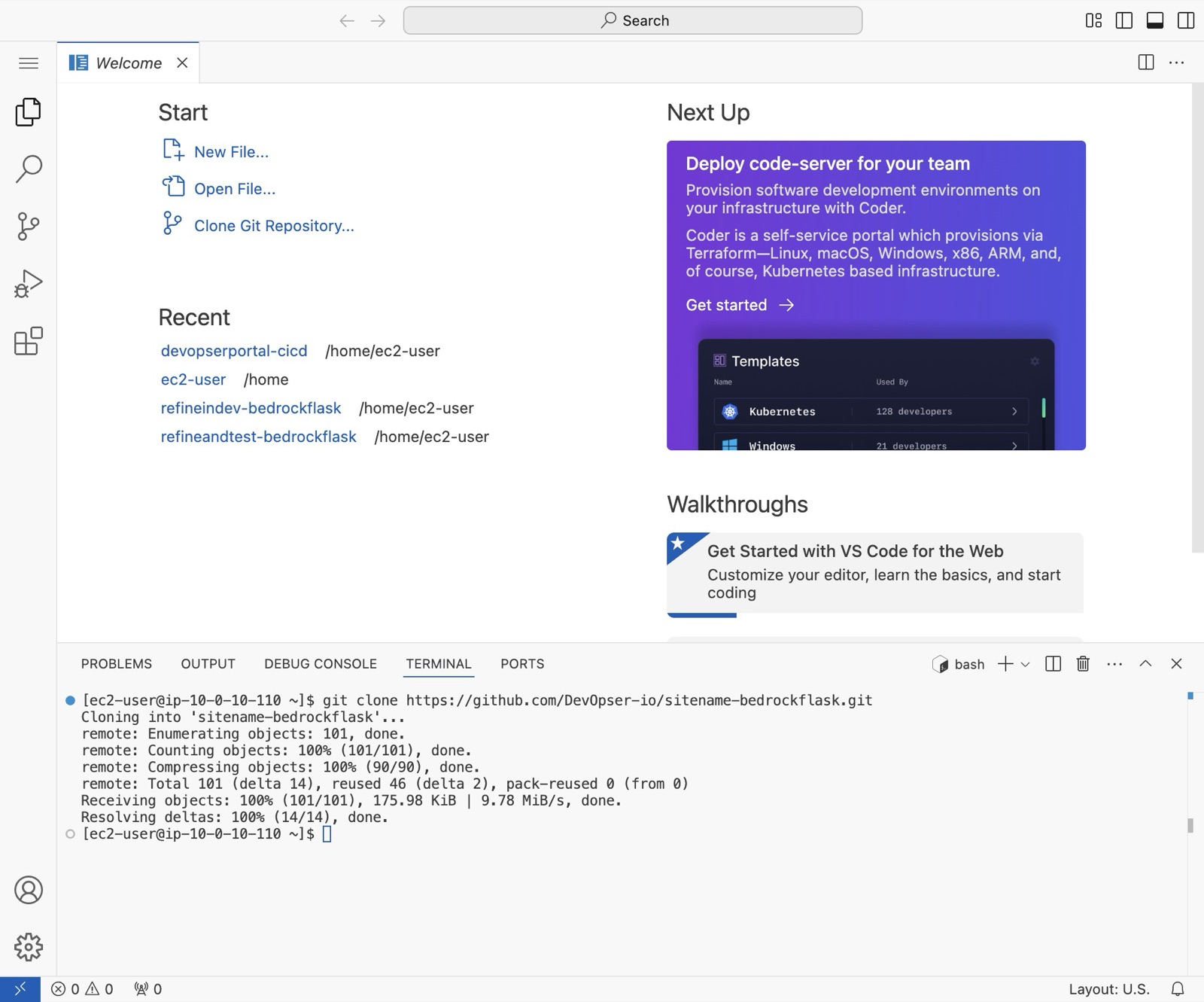Click the Kubernetes template row in banner
The image size is (1204, 1002).
[871, 411]
